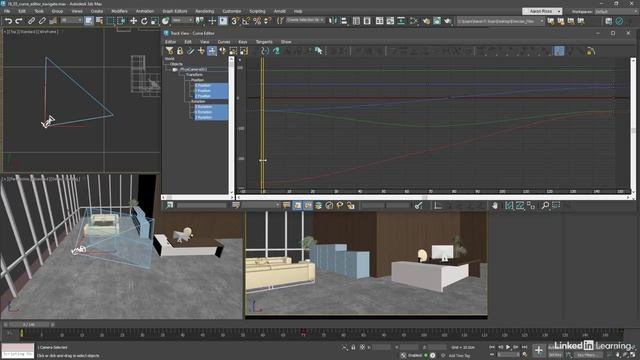This screenshot has width=640, height=360.
Task: Select Move Keys tool in Curve Editor
Action: [211, 51]
